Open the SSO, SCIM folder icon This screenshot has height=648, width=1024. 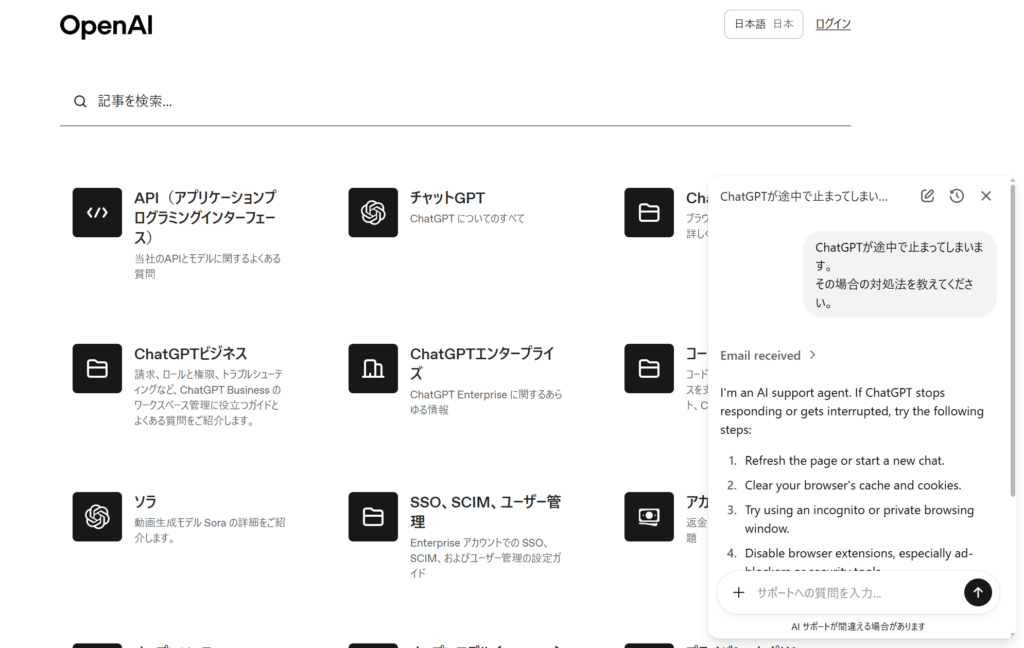[x=373, y=516]
